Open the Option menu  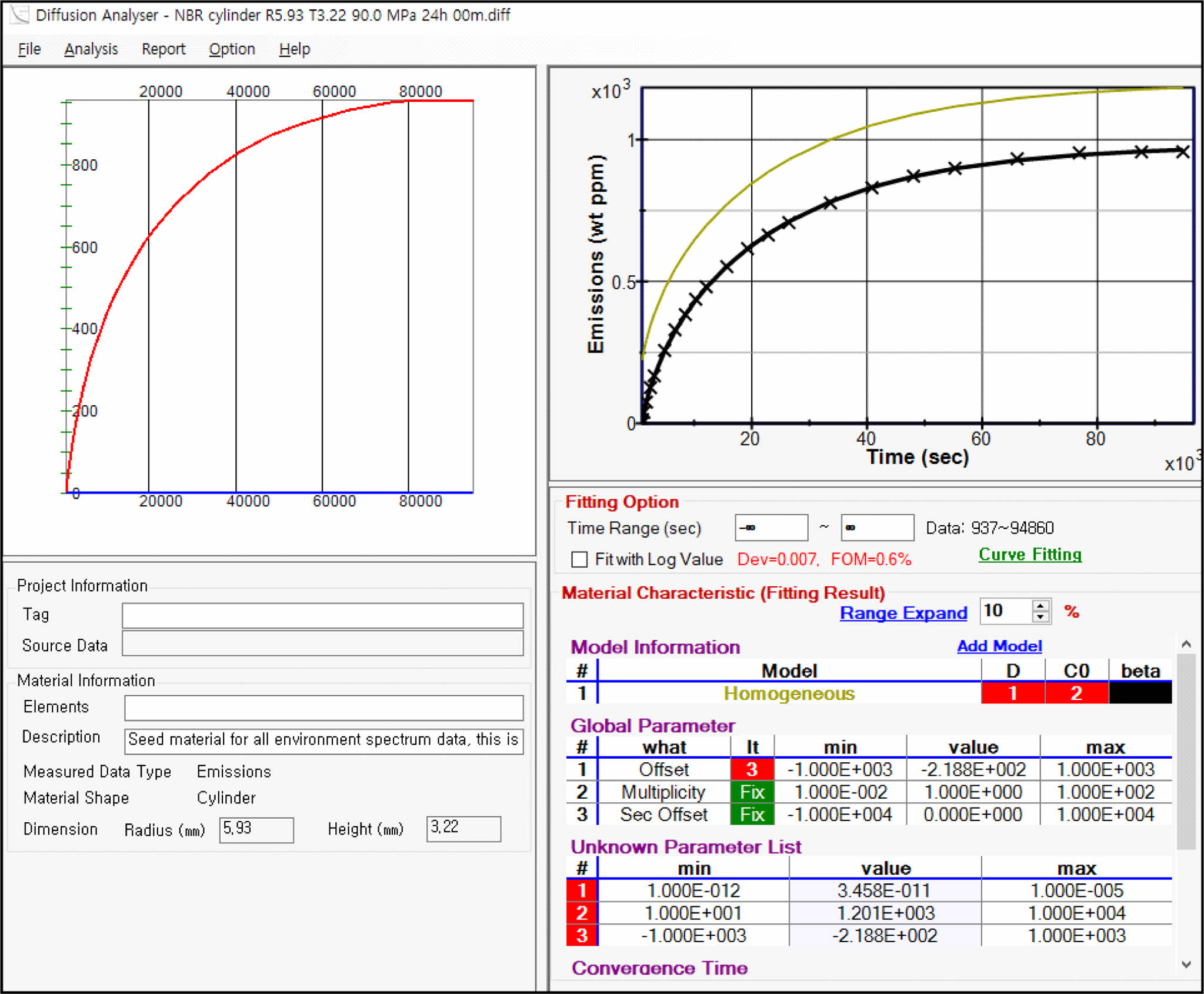tap(232, 49)
